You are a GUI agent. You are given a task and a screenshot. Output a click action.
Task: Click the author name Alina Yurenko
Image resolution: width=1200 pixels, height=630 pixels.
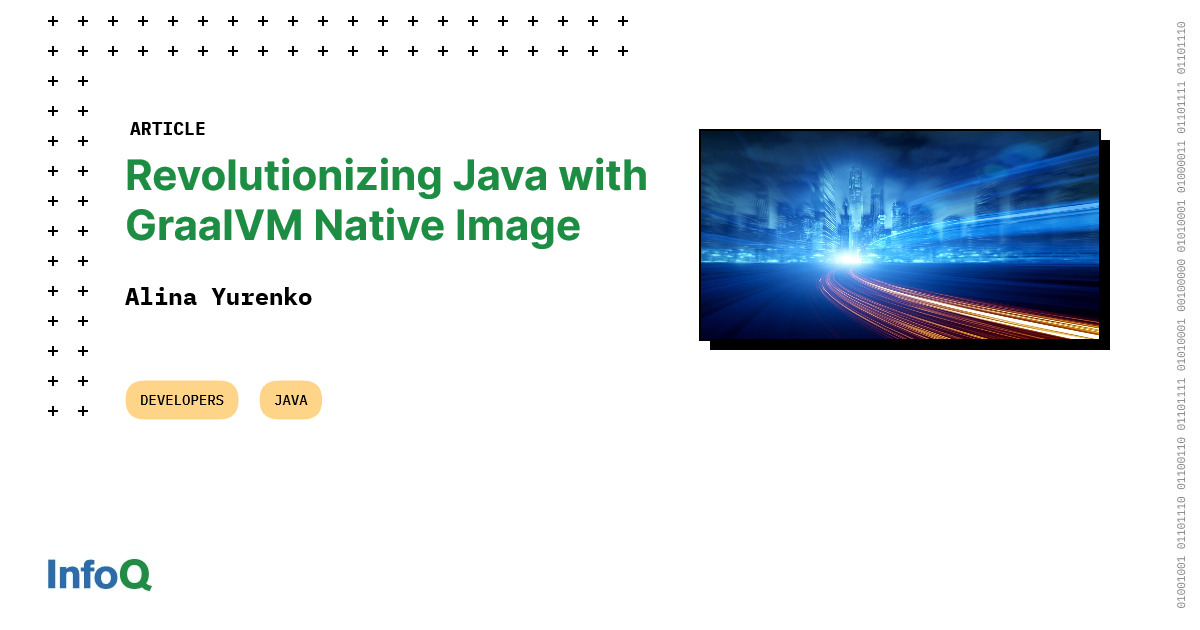coord(218,297)
